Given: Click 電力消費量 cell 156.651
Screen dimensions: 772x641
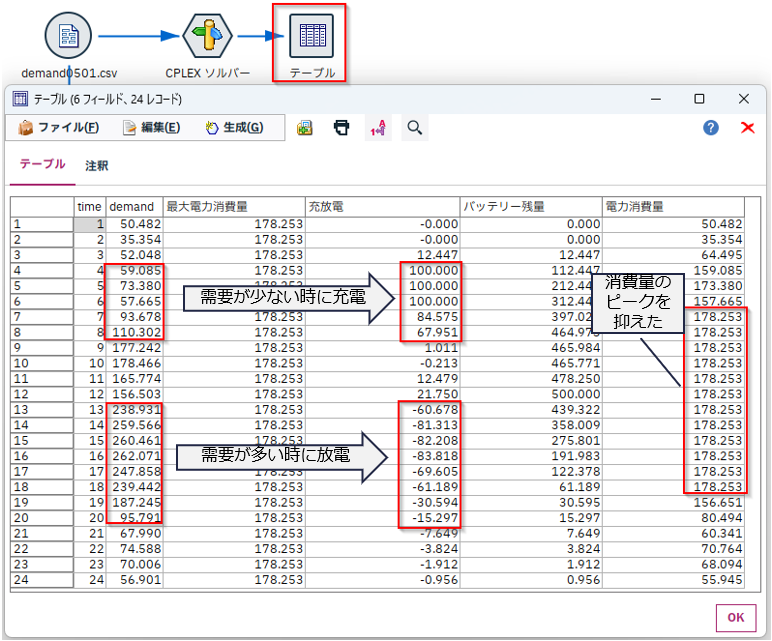Looking at the screenshot, I should pyautogui.click(x=673, y=503).
